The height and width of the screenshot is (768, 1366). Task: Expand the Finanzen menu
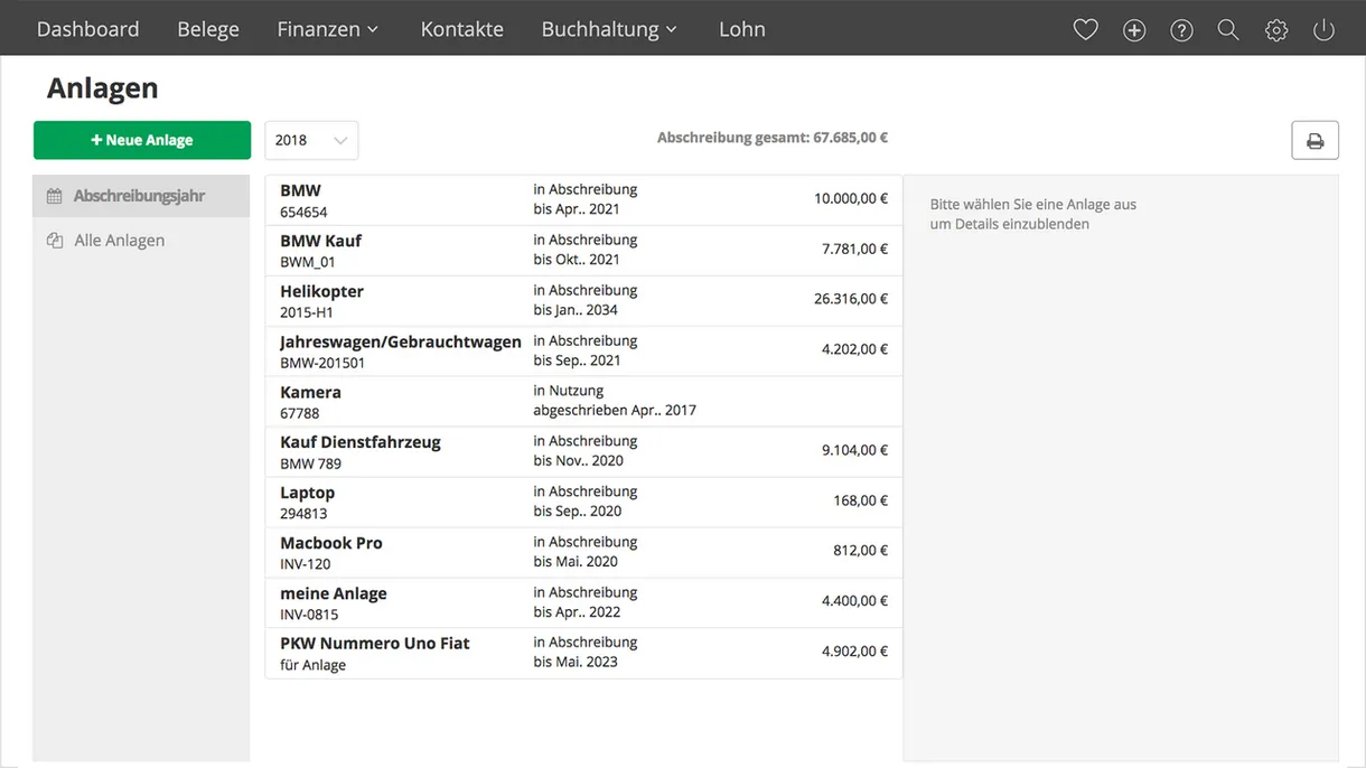328,29
